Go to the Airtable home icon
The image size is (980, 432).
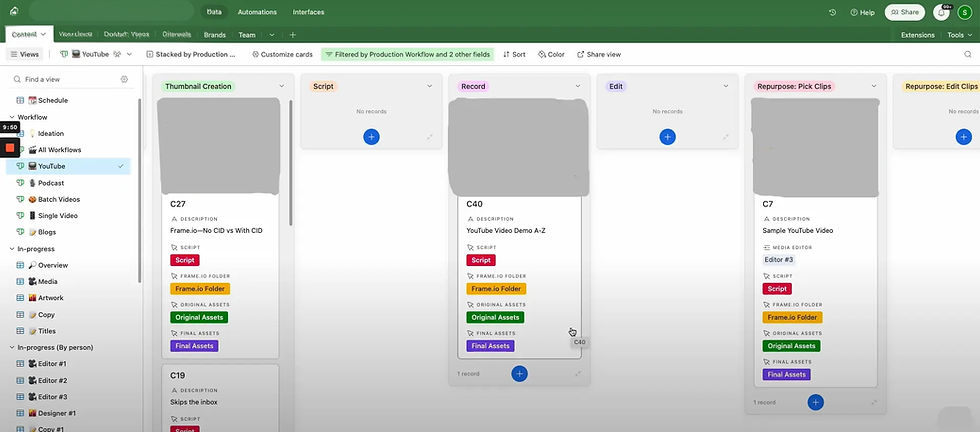point(14,12)
